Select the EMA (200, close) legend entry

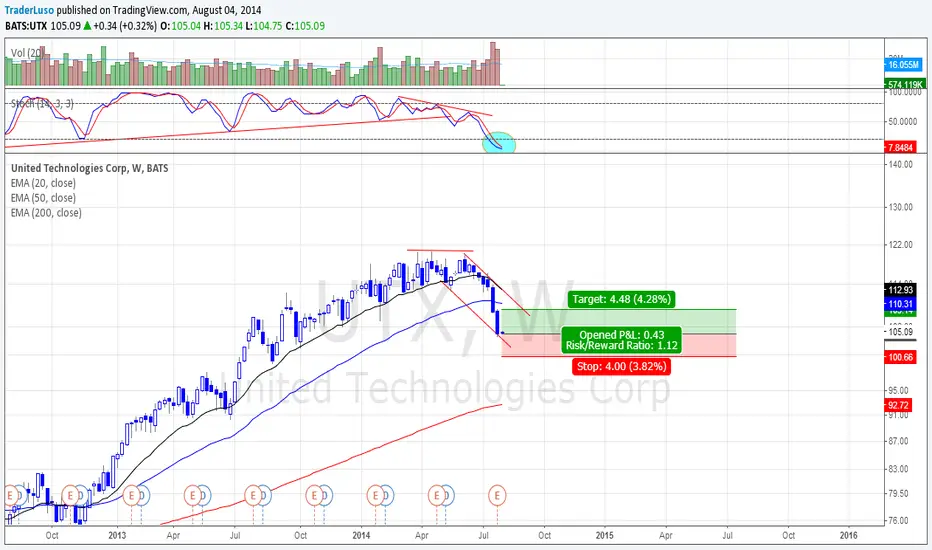click(46, 213)
